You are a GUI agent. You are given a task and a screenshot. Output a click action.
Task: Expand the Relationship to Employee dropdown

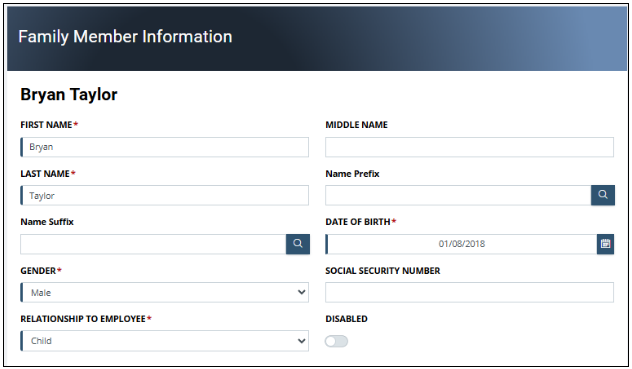(x=164, y=341)
